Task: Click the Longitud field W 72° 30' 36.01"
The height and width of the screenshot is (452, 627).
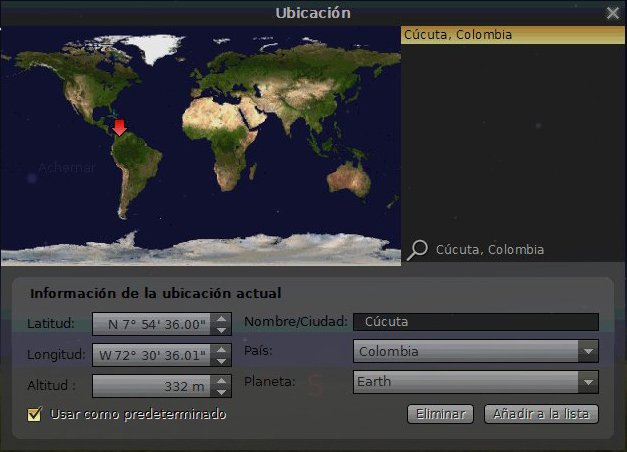Action: point(152,355)
